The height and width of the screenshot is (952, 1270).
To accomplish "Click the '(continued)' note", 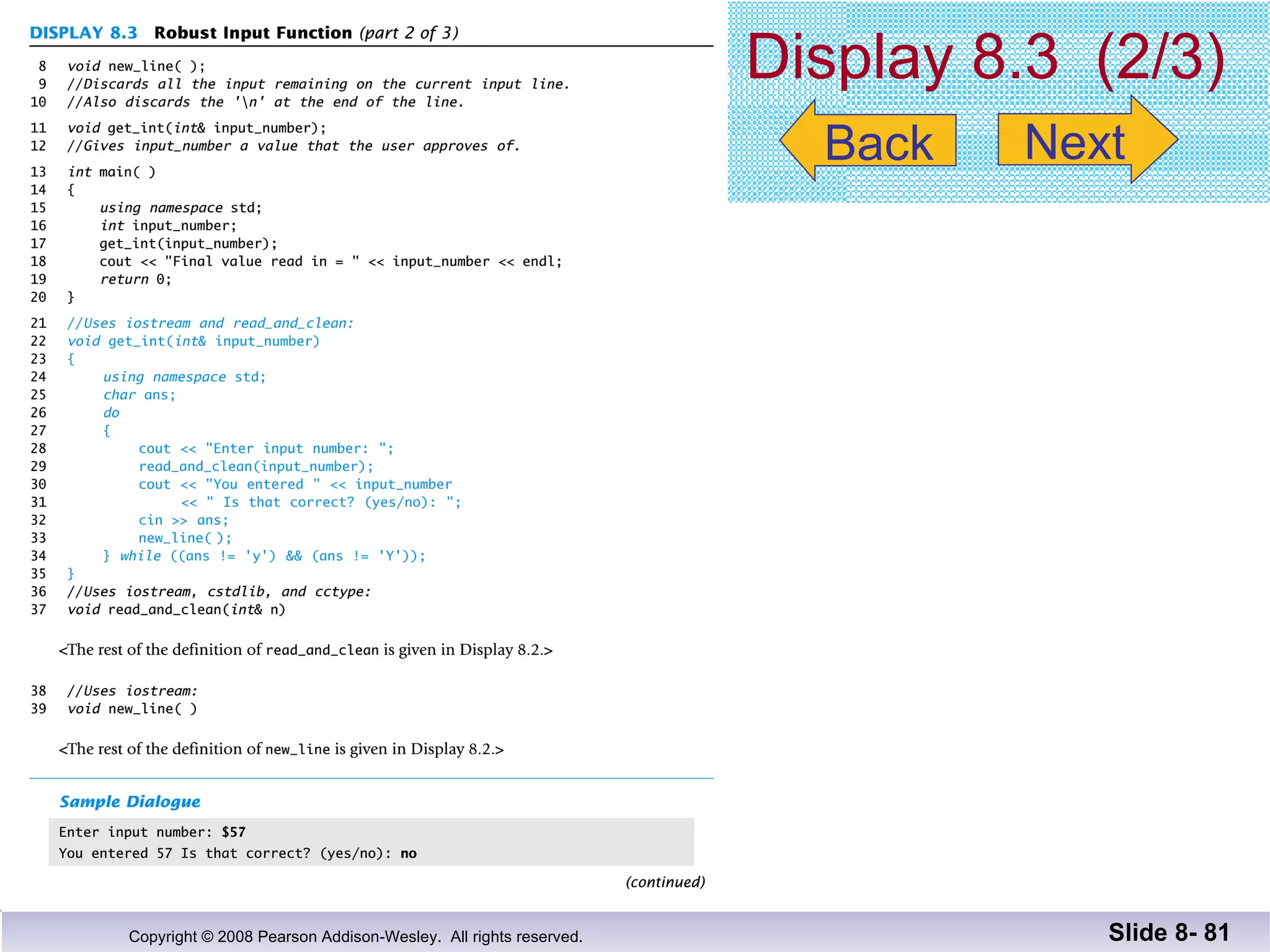I will point(665,882).
